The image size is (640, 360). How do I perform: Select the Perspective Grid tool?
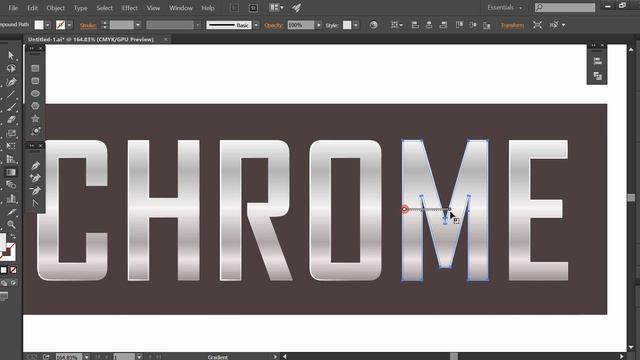click(x=11, y=159)
